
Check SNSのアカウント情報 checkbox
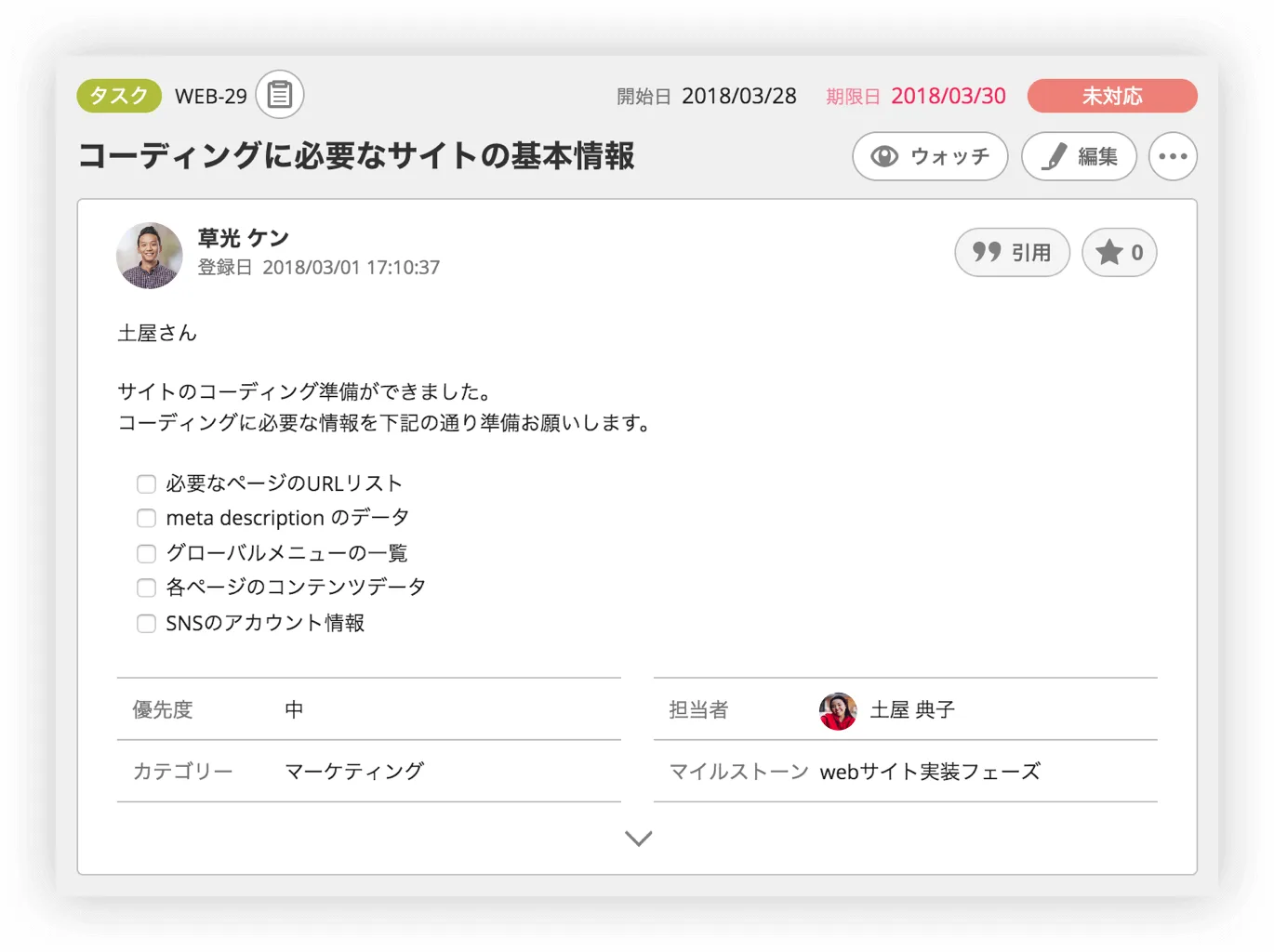[146, 624]
